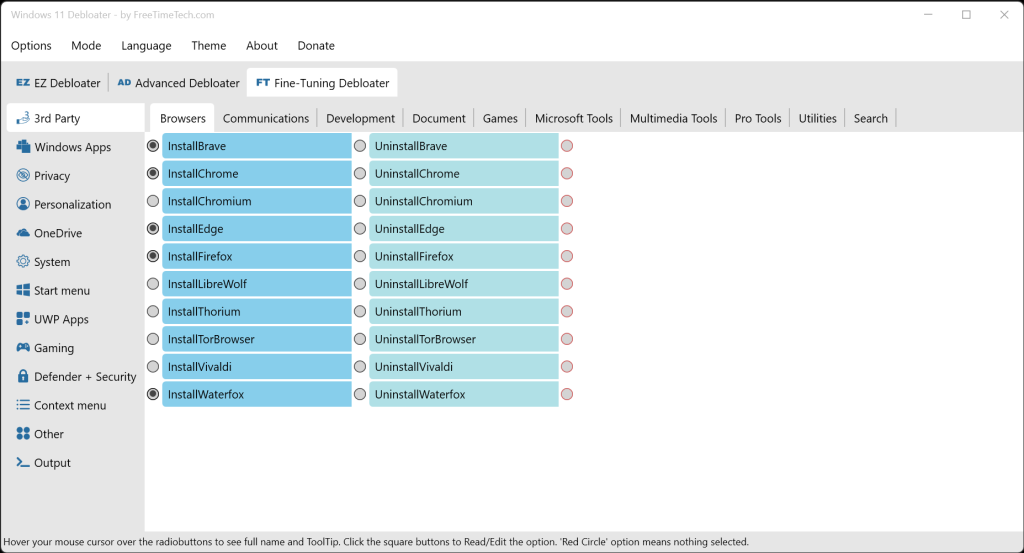
Task: Switch to the Games tab
Action: (x=500, y=118)
